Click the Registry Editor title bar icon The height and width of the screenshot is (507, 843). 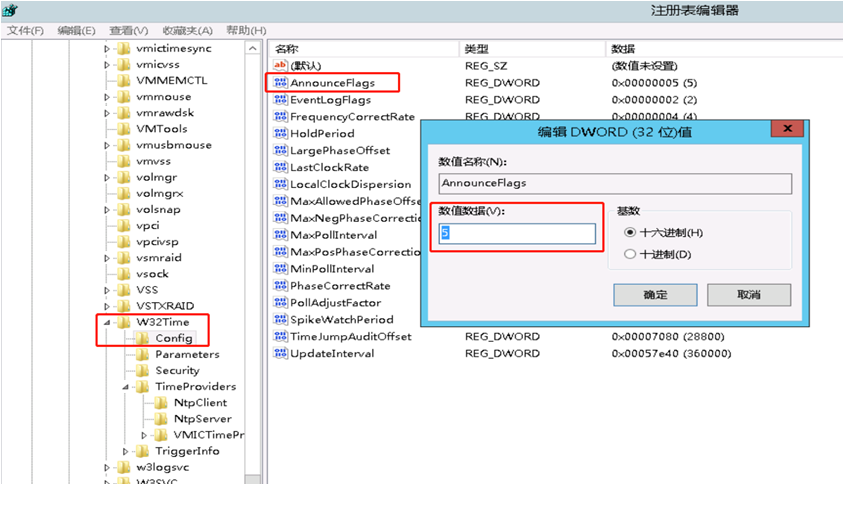pos(10,10)
